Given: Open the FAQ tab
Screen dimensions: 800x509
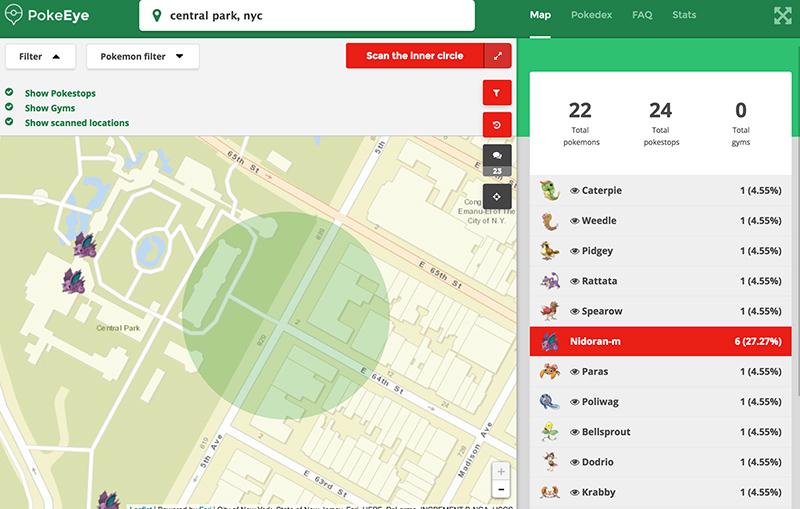Looking at the screenshot, I should [x=642, y=15].
